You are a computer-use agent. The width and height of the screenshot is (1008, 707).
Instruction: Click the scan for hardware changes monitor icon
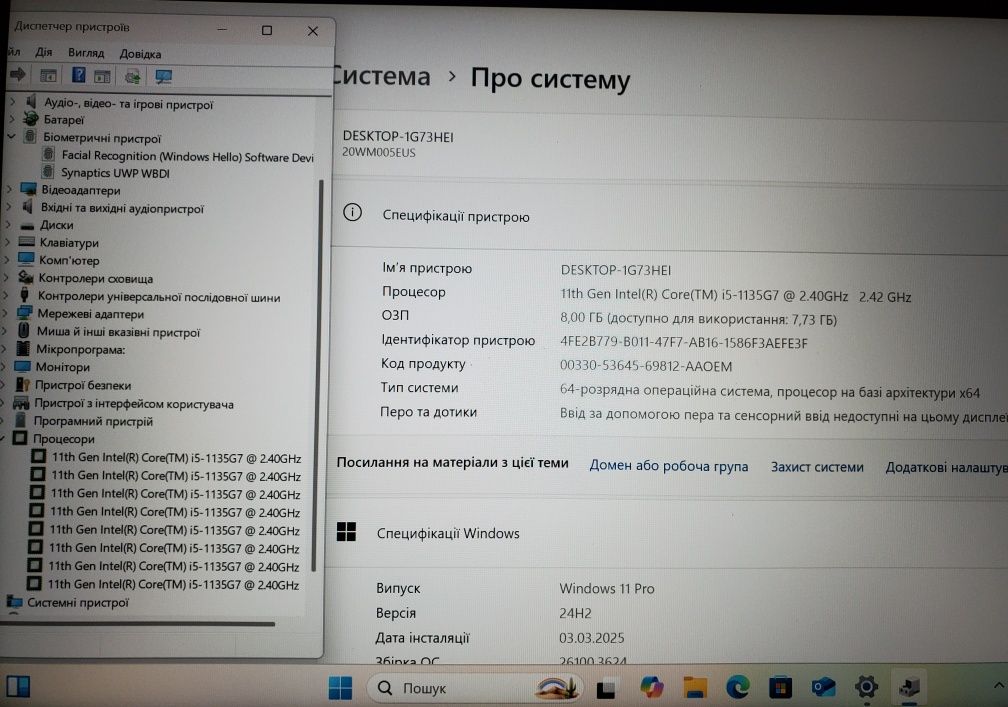tap(164, 77)
